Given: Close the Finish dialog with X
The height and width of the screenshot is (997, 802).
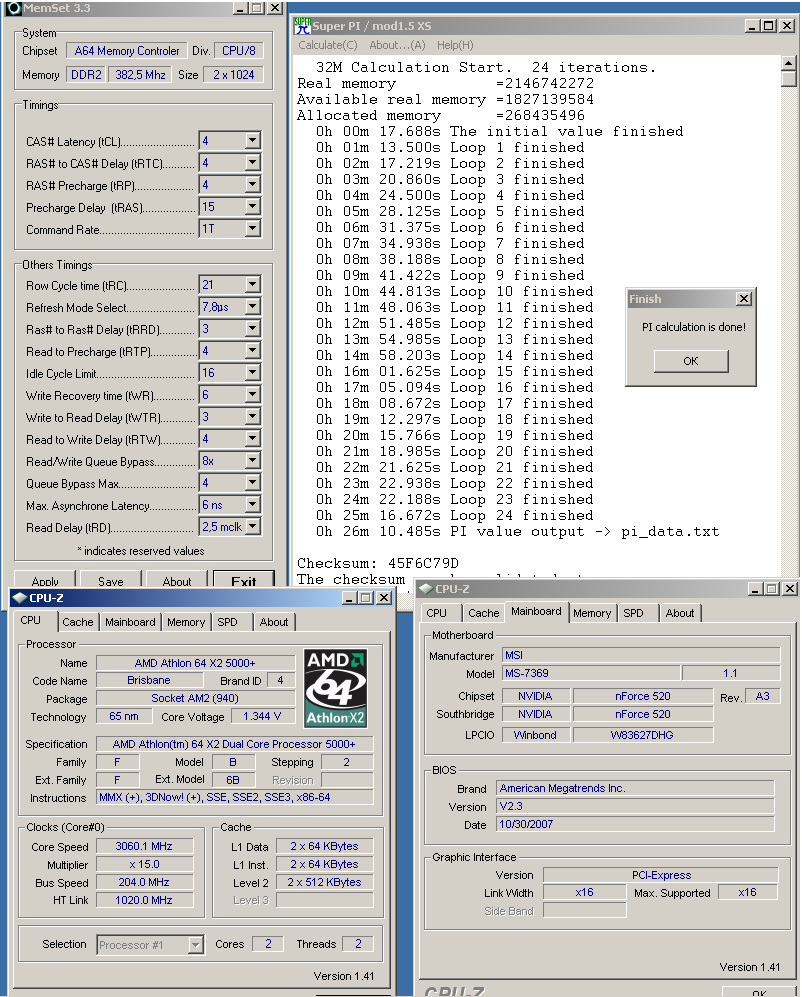Looking at the screenshot, I should coord(743,299).
